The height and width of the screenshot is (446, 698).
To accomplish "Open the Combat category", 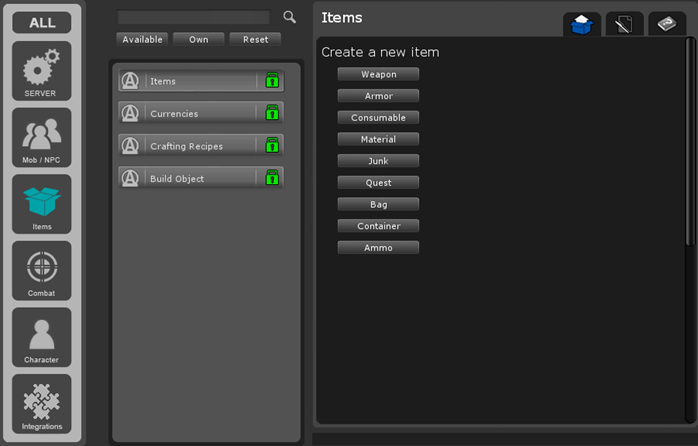I will pyautogui.click(x=41, y=271).
